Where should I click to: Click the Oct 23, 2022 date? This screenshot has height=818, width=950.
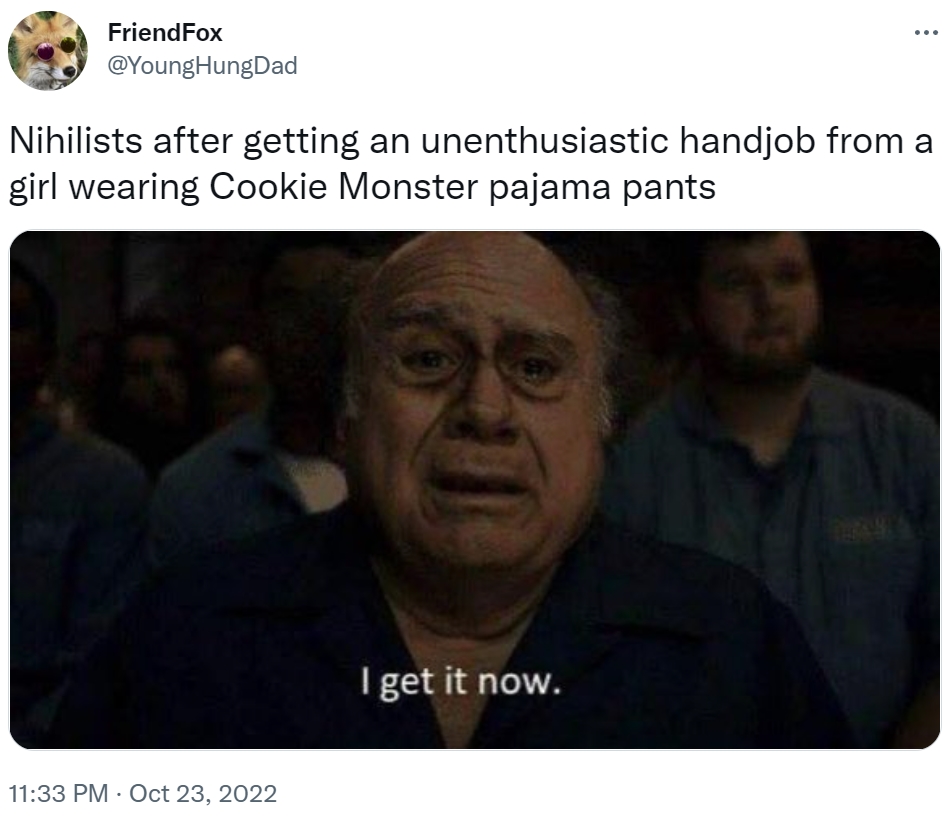(203, 793)
